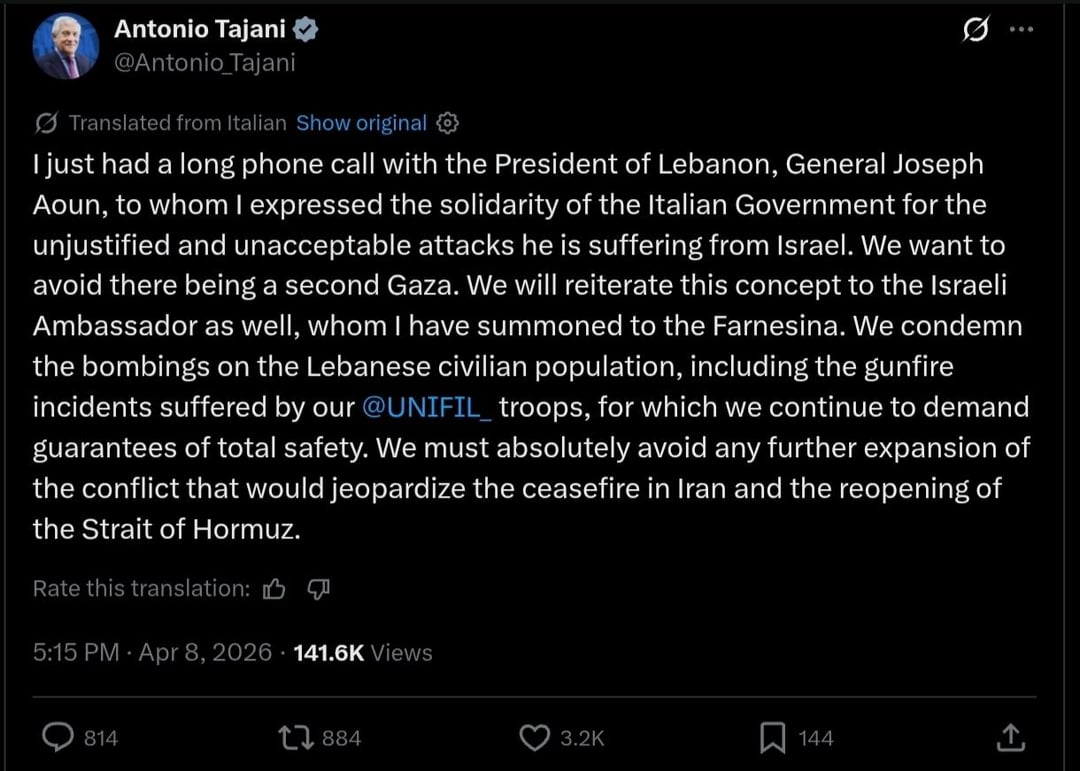The width and height of the screenshot is (1080, 771).
Task: Click Show original link
Action: pos(361,123)
